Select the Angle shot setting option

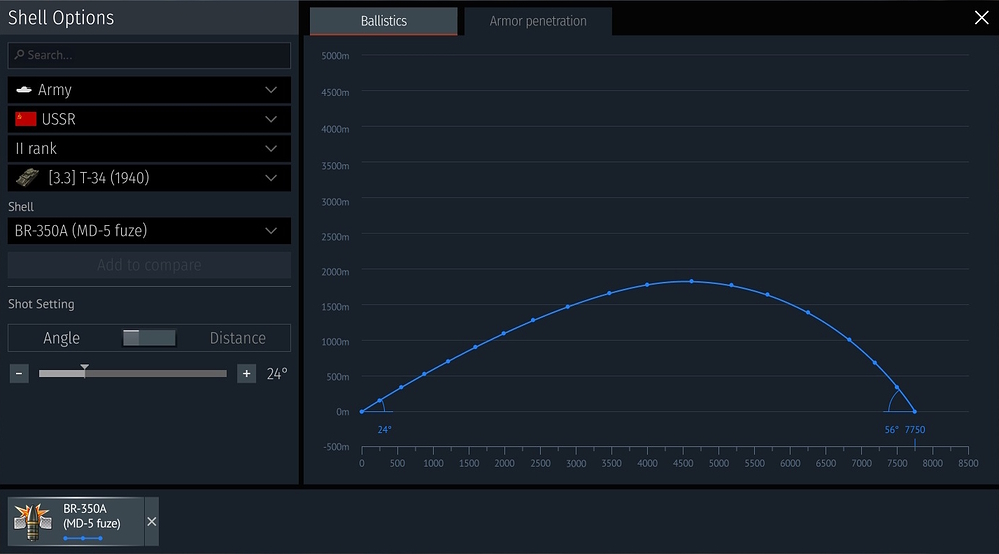[62, 338]
